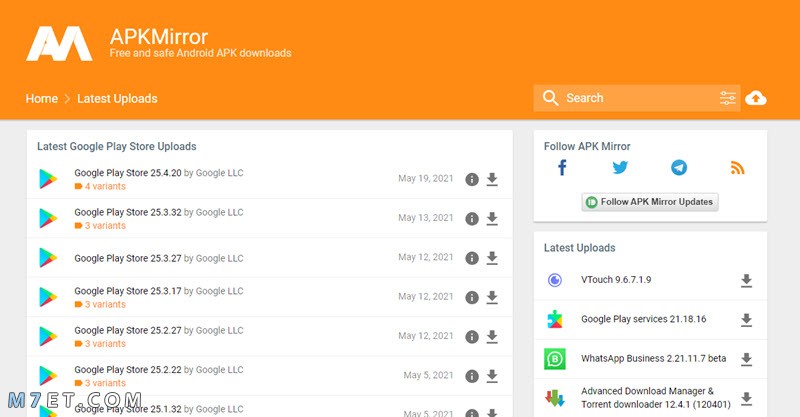Open Google Play services 21.18.16 link
Screen dimensions: 800x417
pos(643,319)
